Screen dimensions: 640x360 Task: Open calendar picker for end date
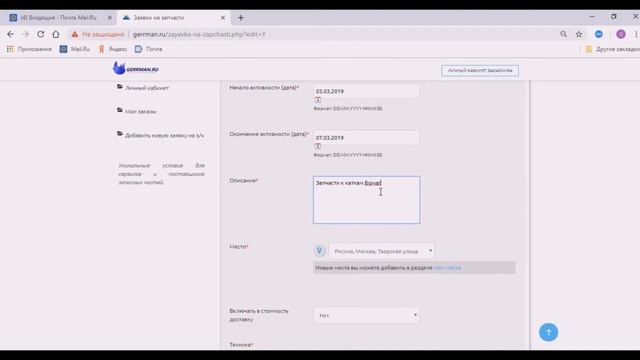tap(318, 146)
